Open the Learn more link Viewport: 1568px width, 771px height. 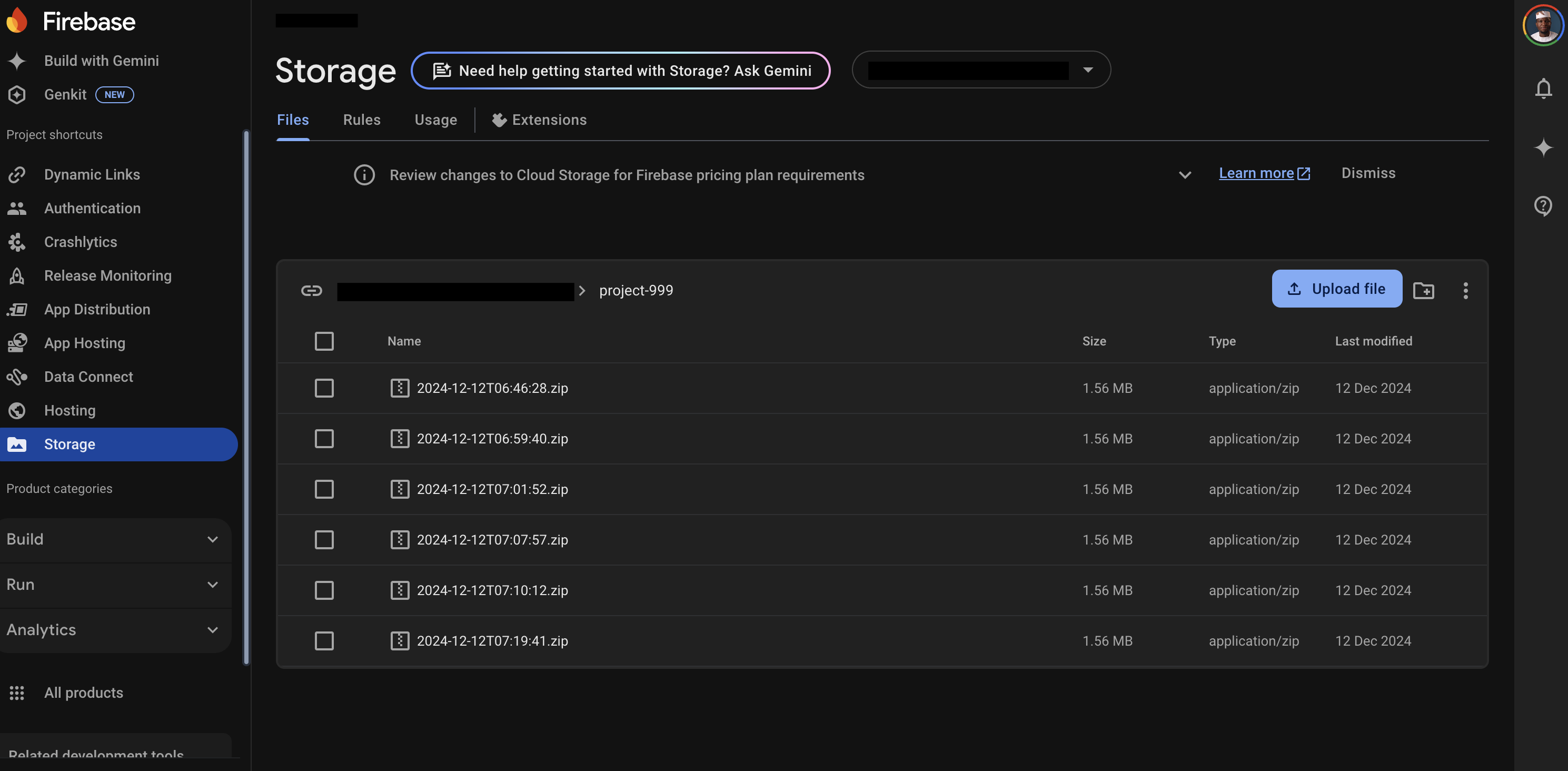(x=1264, y=174)
